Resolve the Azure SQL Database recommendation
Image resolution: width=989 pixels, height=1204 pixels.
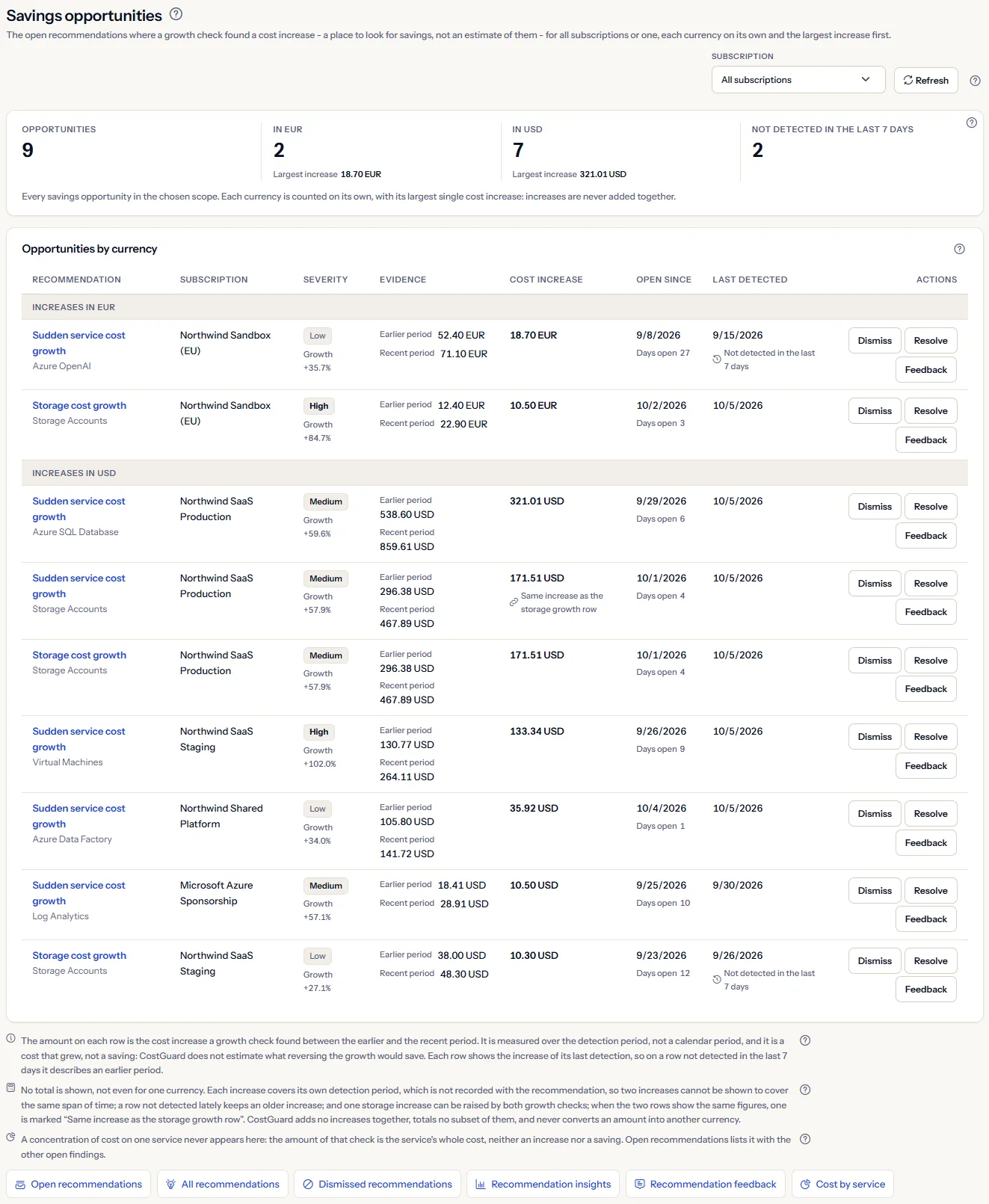coord(931,507)
